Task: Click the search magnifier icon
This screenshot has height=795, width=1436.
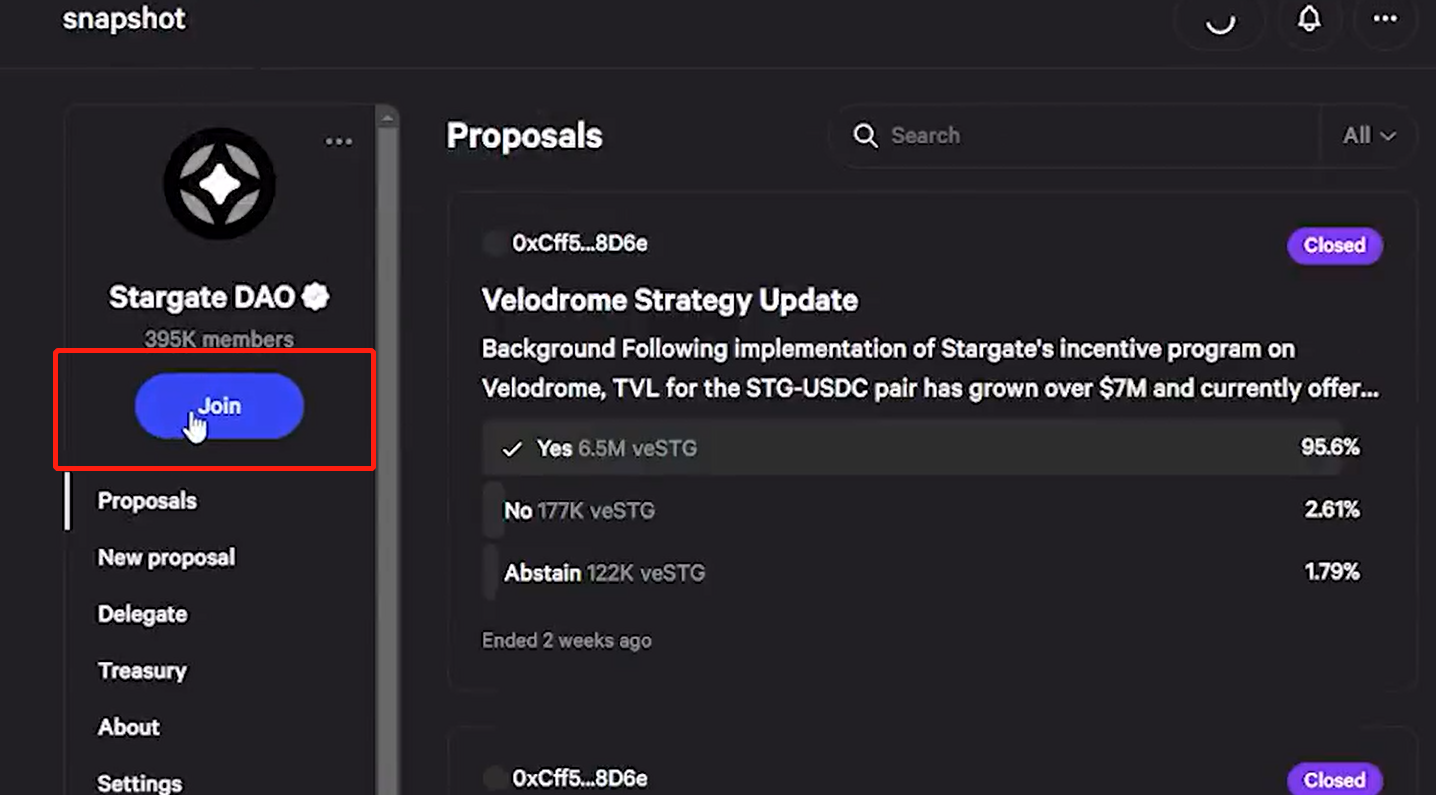Action: (x=865, y=136)
